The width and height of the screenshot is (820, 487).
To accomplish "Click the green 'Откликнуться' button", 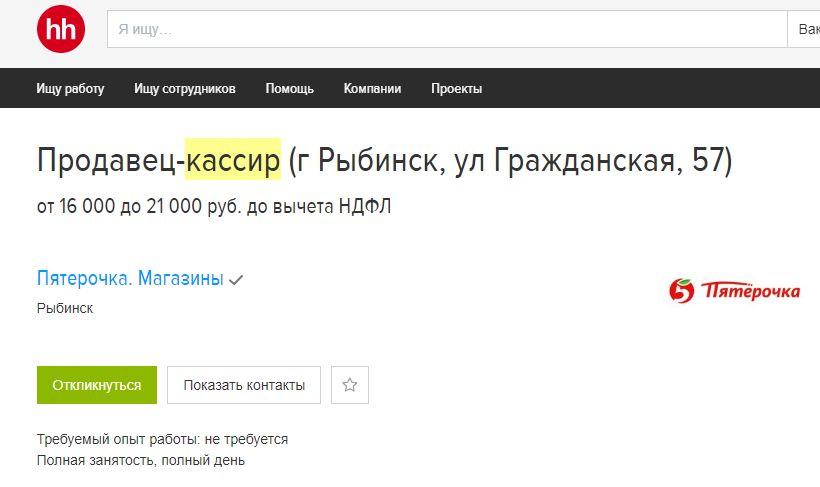I will click(97, 385).
